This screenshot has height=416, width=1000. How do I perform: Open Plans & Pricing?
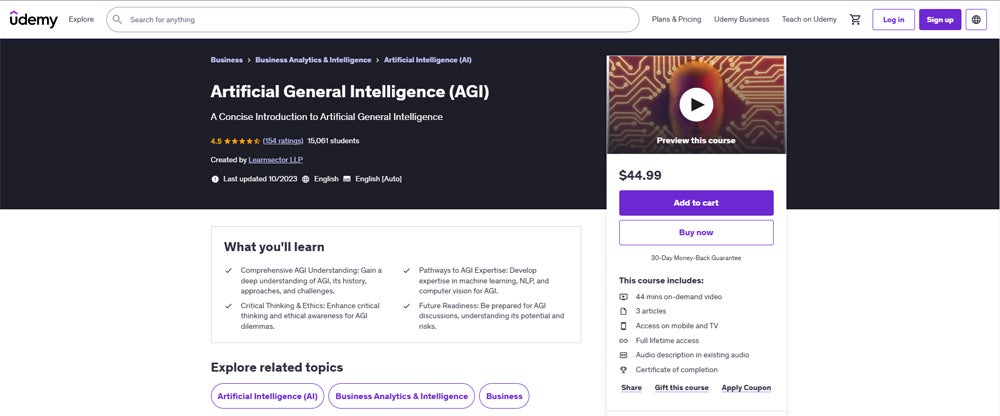point(676,20)
